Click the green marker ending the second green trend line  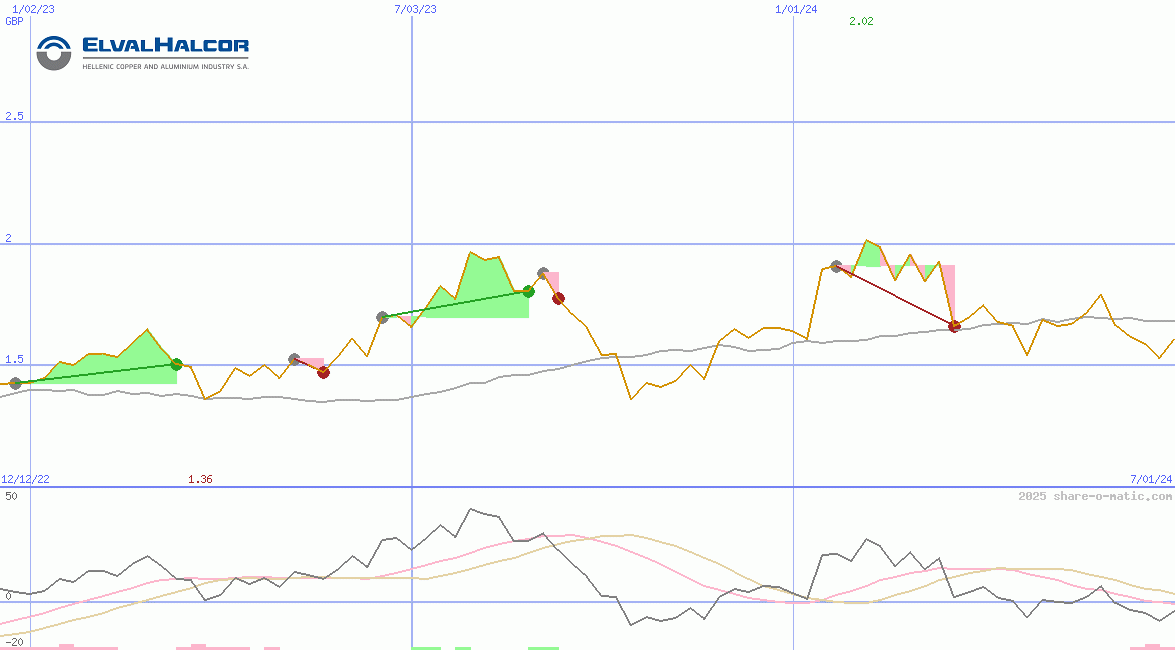point(528,292)
